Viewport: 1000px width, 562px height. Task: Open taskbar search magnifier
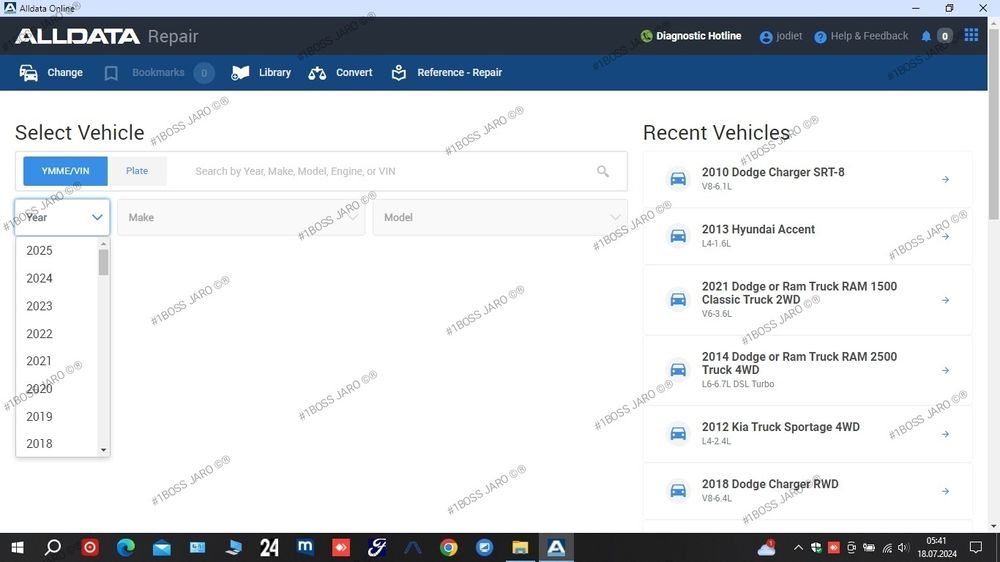pos(53,547)
